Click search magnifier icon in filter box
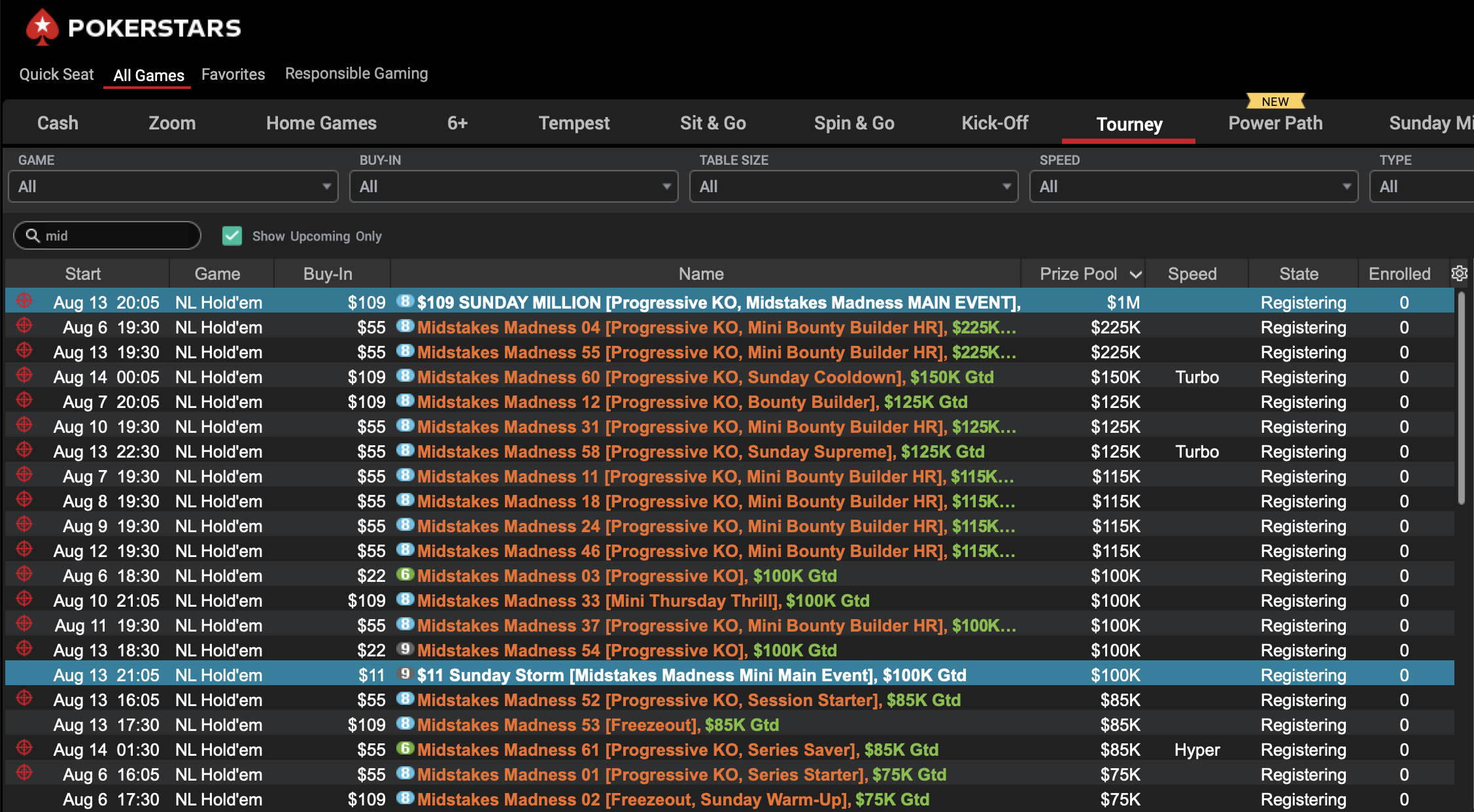 click(33, 235)
